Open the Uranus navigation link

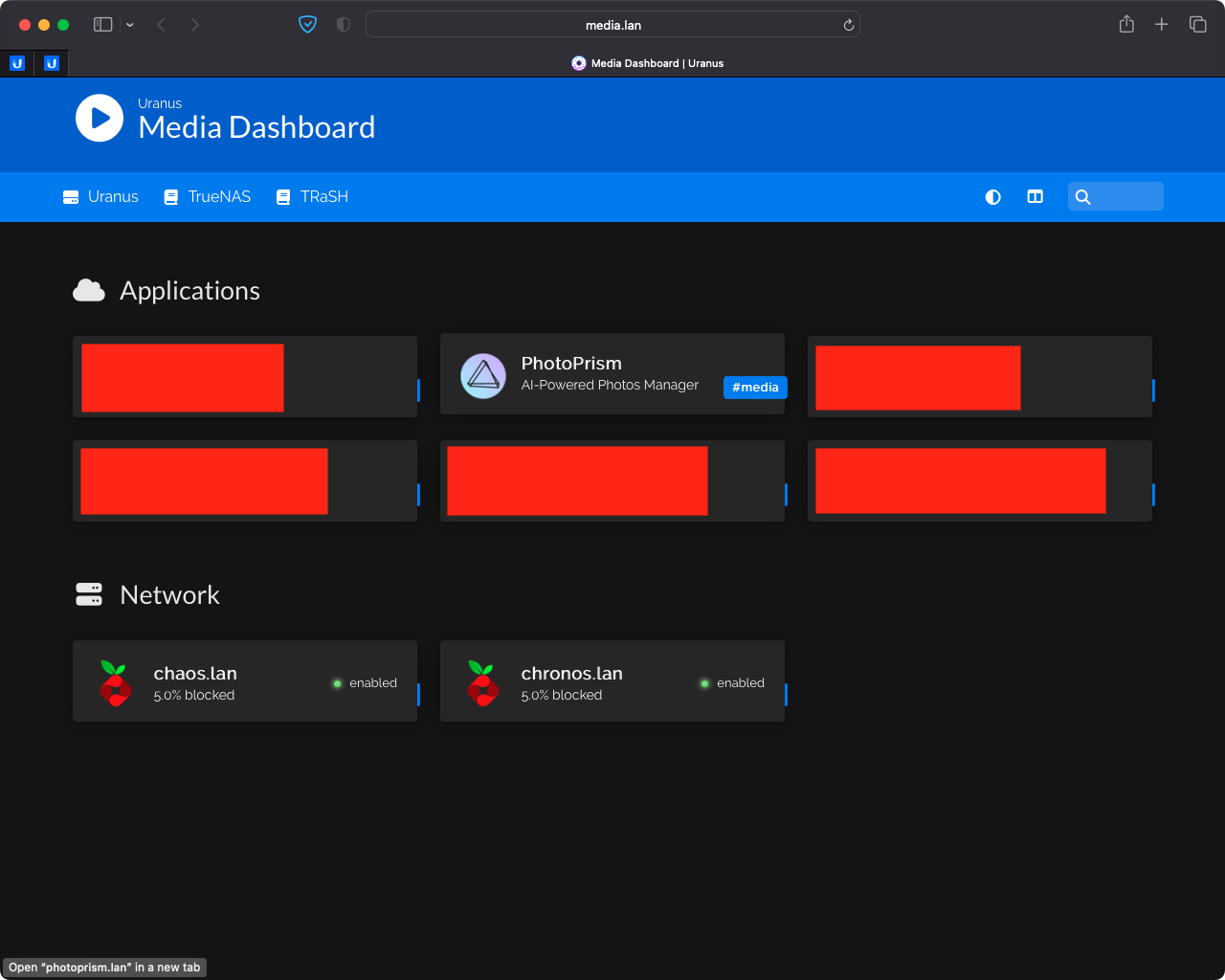[x=100, y=197]
